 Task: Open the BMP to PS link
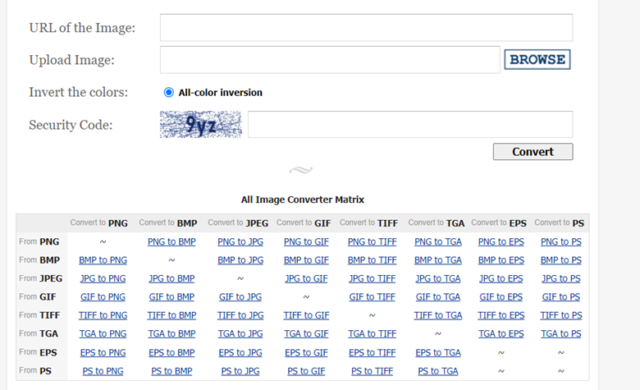point(561,260)
